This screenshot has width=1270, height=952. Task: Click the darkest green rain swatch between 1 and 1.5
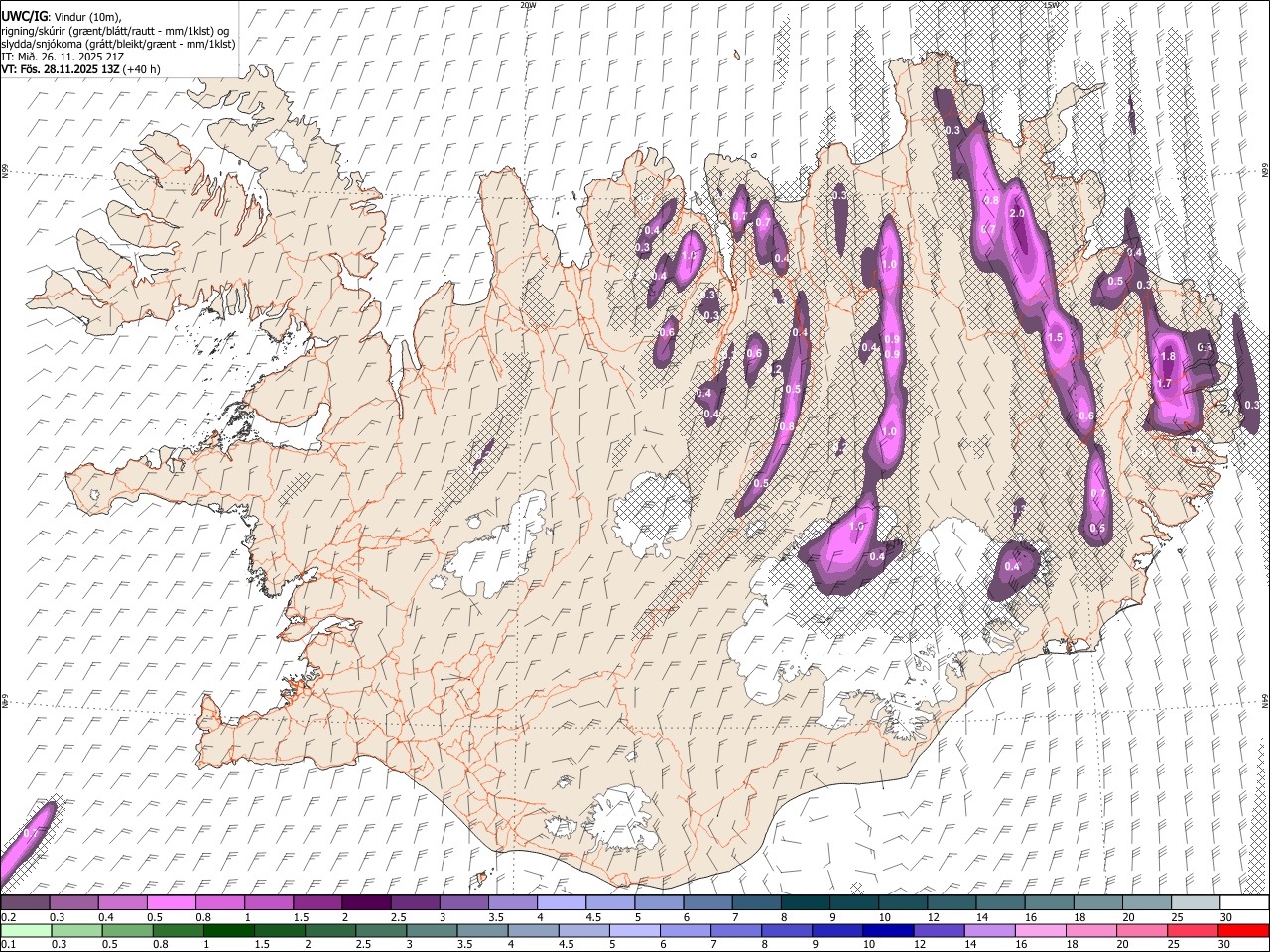[x=229, y=931]
